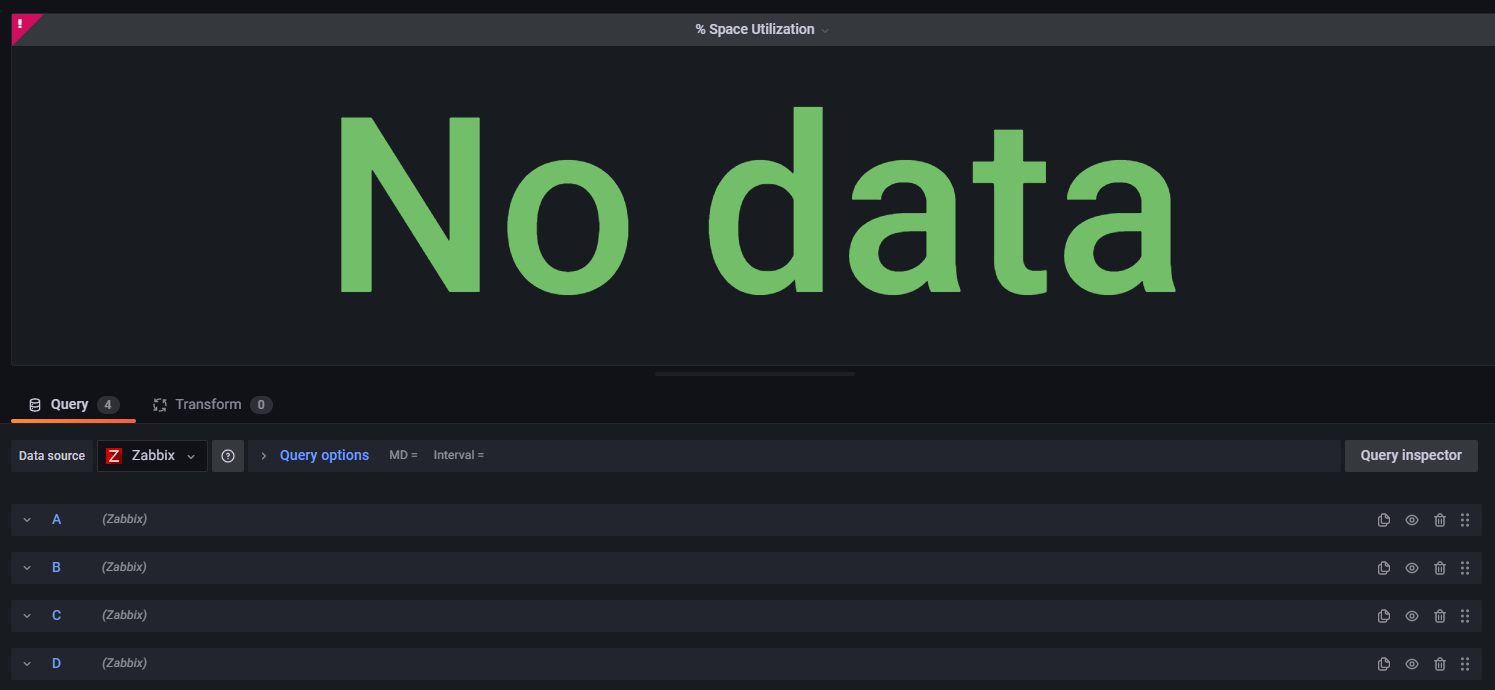Open the Query inspector
Screen dimensions: 1495x690
coord(1410,455)
